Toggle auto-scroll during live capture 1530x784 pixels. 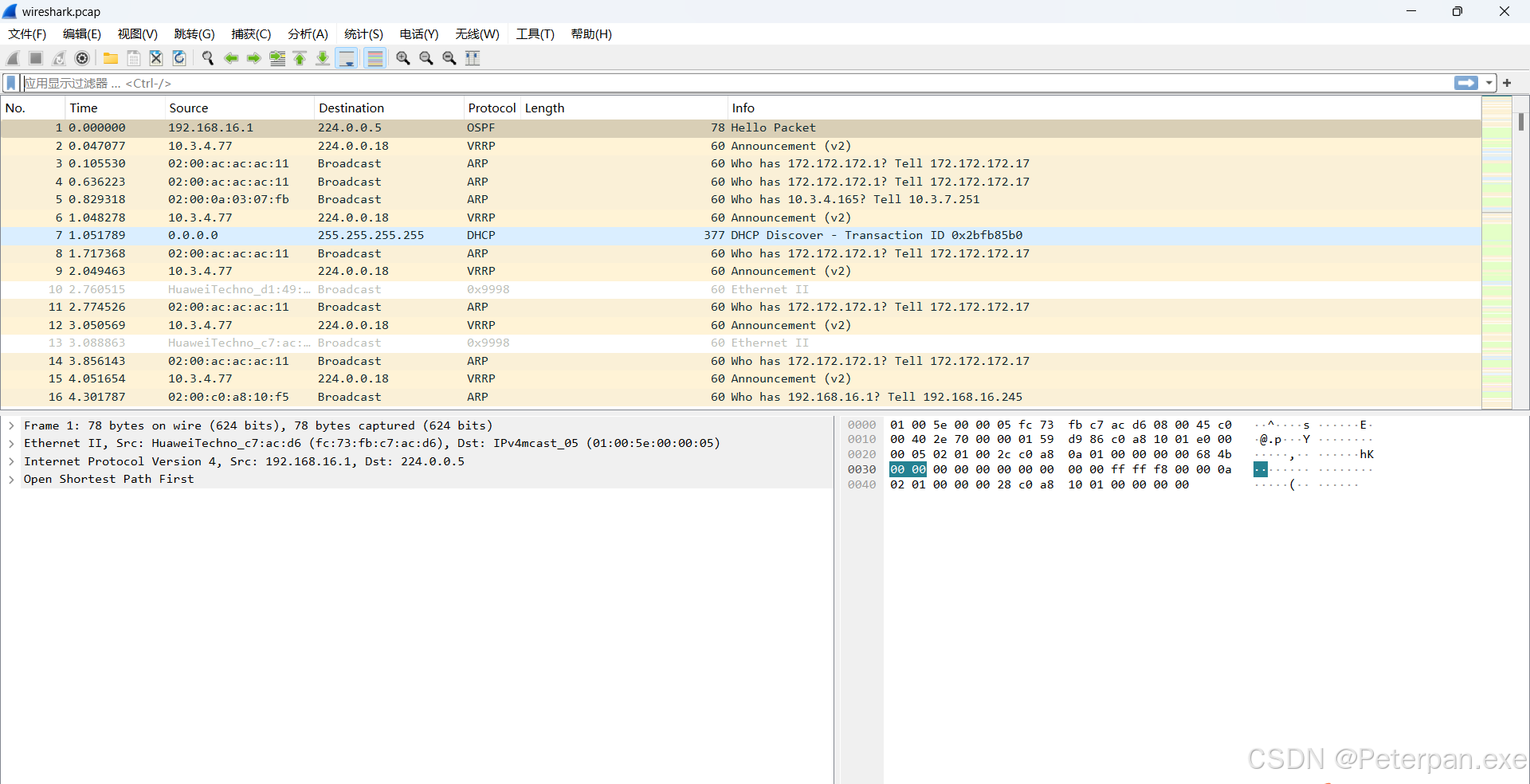[x=347, y=58]
